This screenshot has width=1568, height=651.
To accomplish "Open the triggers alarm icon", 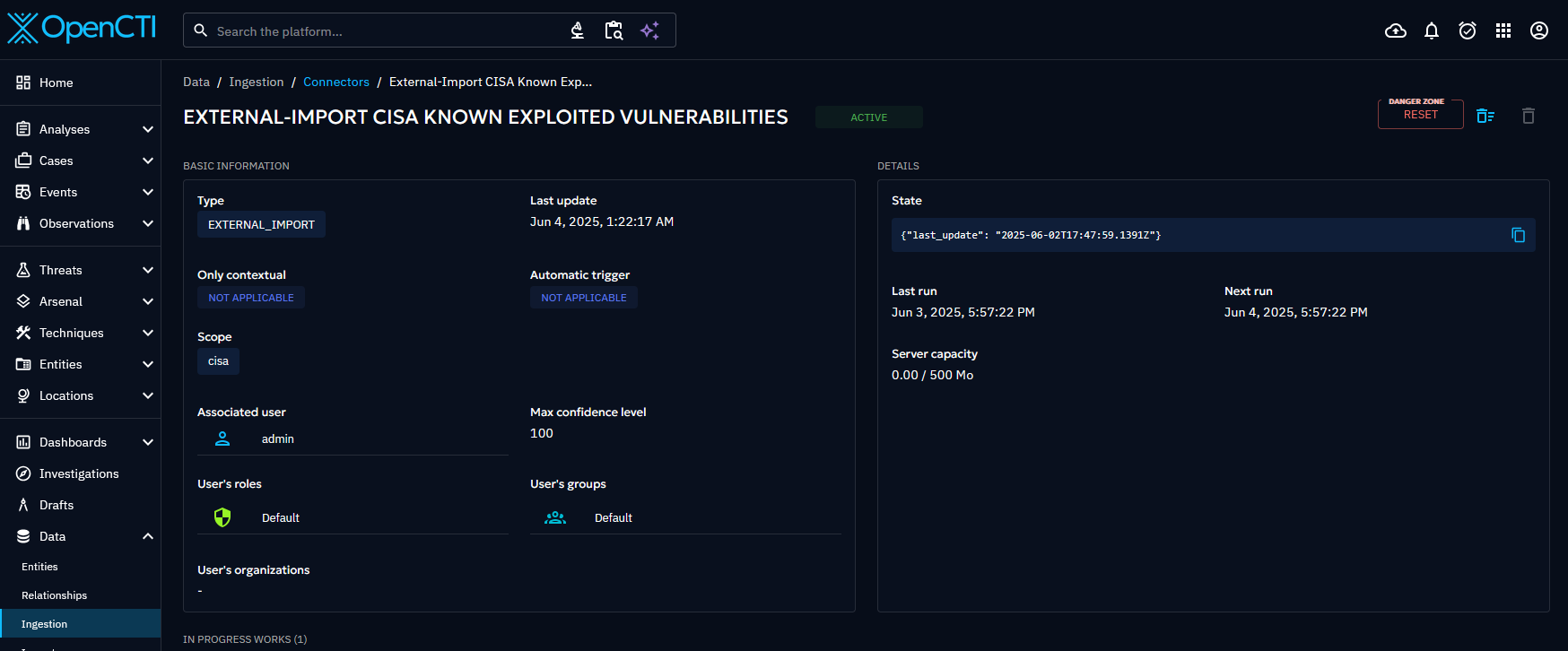I will [1468, 31].
